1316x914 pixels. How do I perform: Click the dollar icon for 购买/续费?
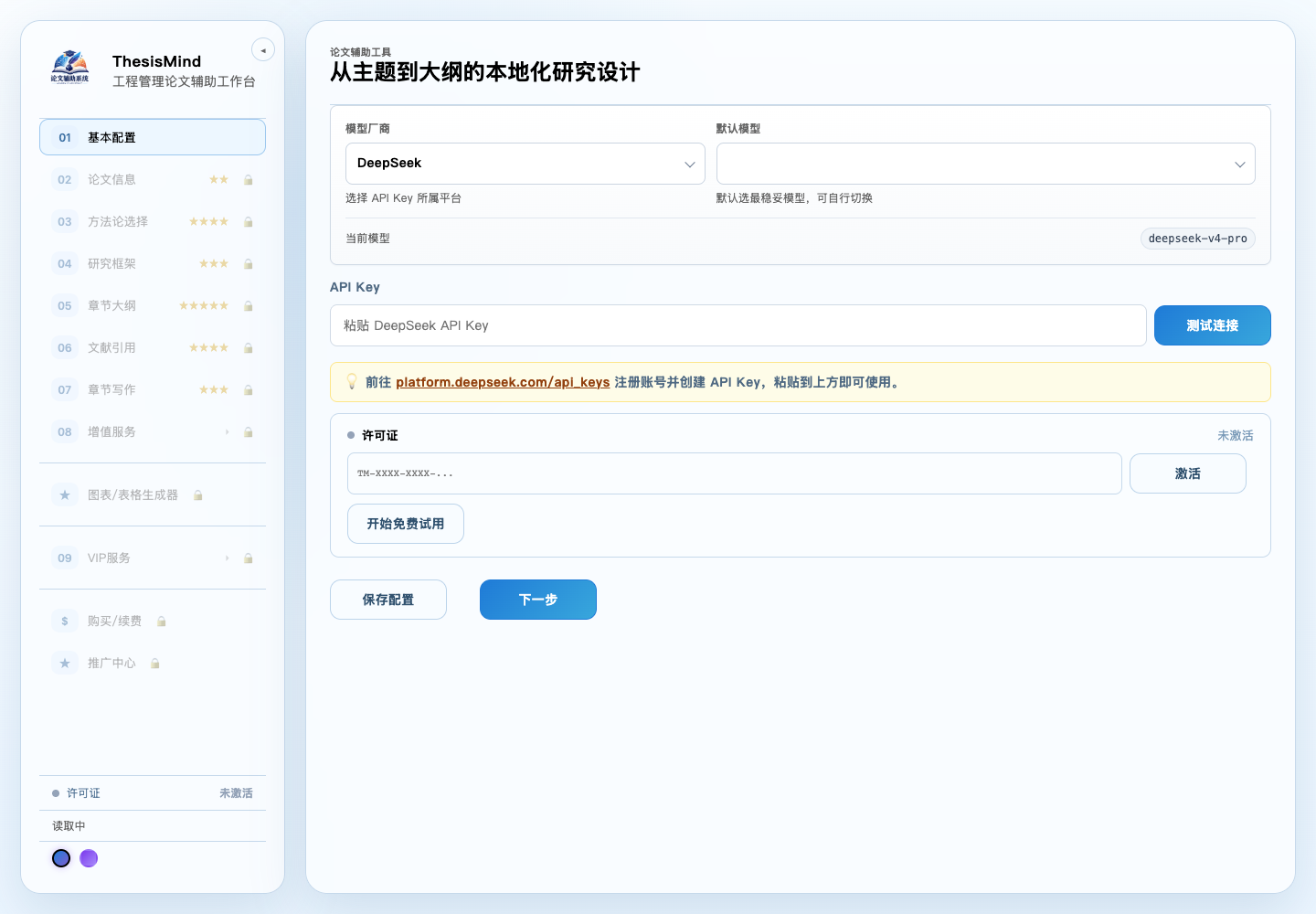[x=65, y=622]
